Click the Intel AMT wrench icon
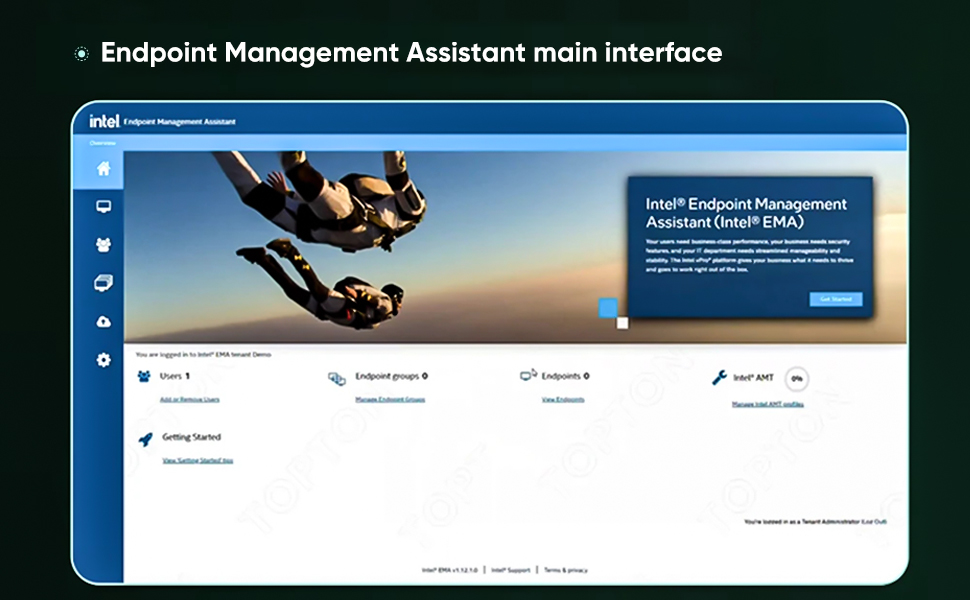 (x=718, y=378)
